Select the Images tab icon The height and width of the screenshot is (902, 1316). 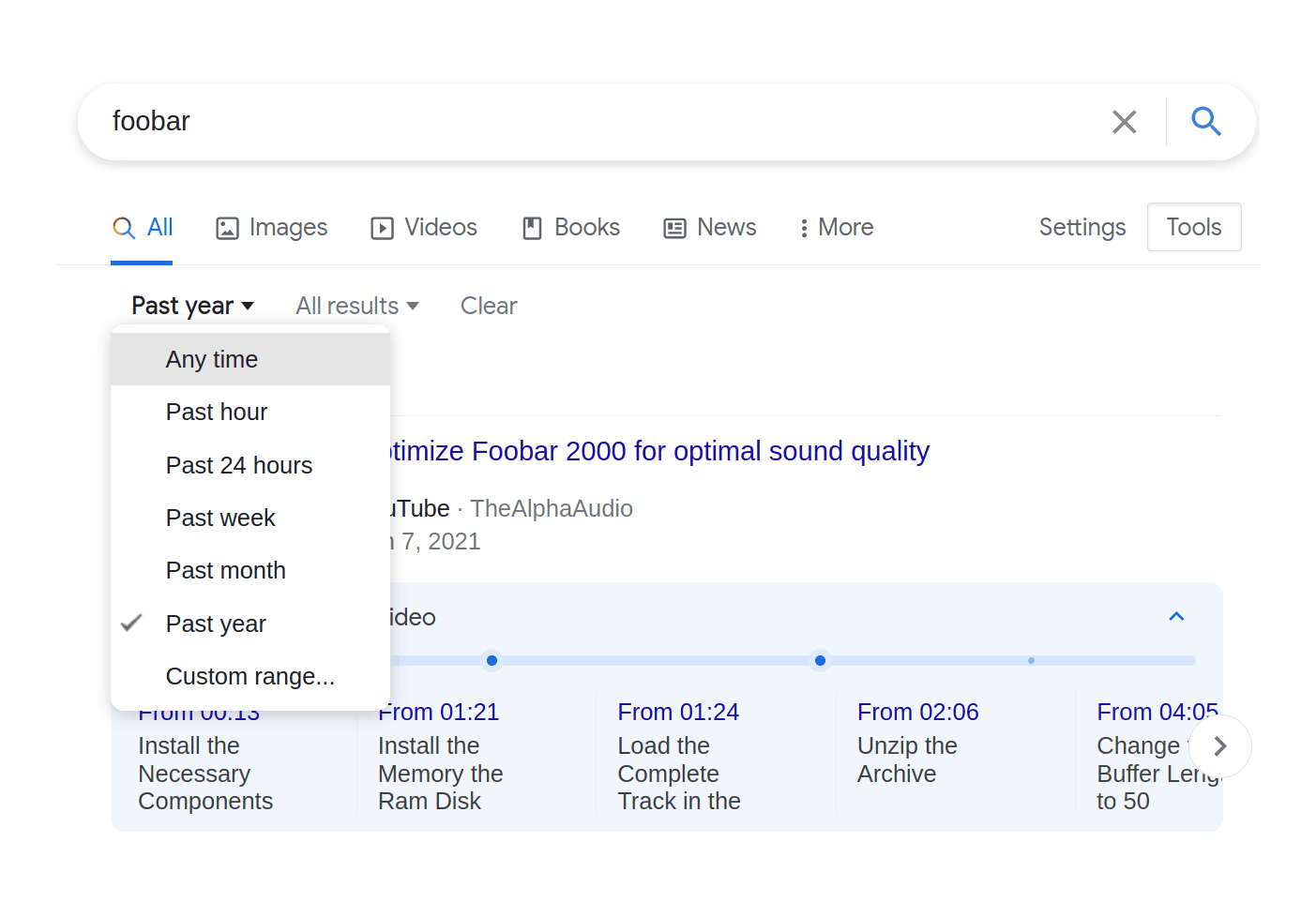click(227, 227)
